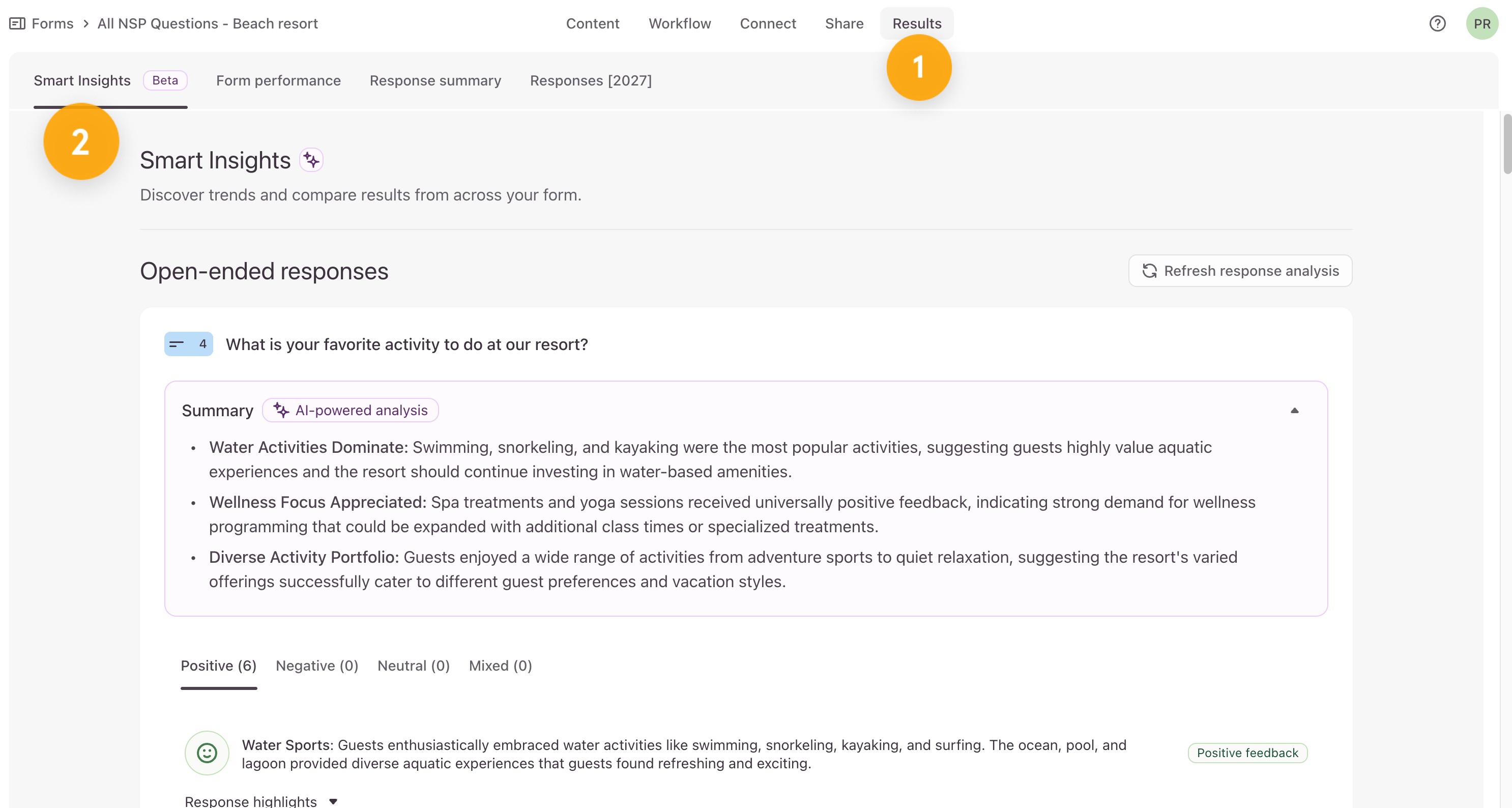Image resolution: width=1512 pixels, height=808 pixels.
Task: Click the Beta badge beside Smart Insights
Action: click(165, 80)
